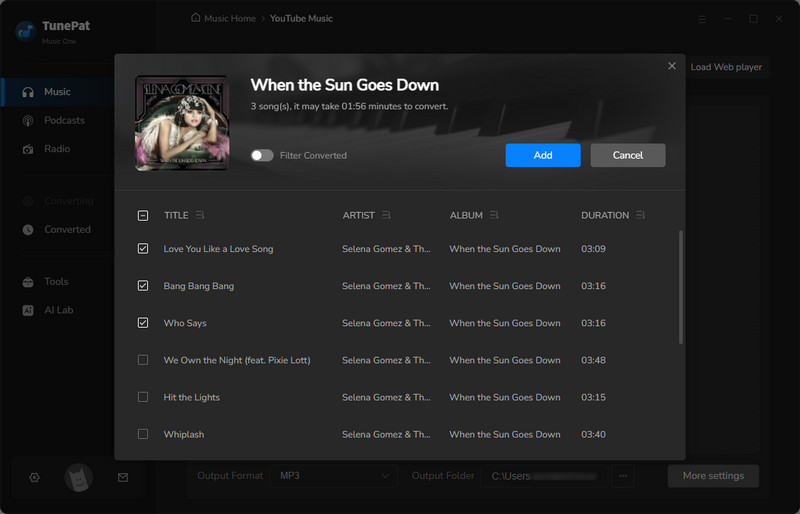
Task: Click the album cover thumbnail
Action: coord(182,123)
